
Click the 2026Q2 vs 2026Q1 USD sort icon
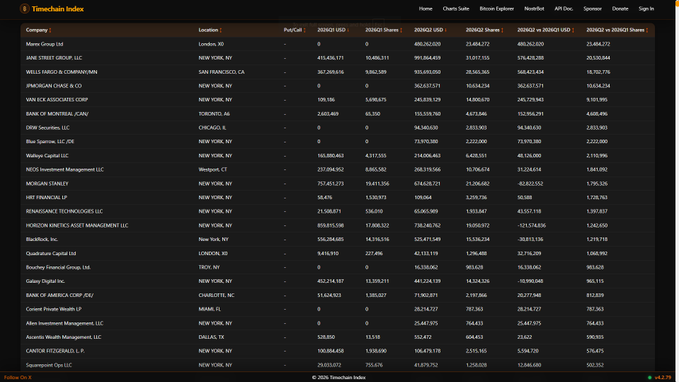point(573,30)
